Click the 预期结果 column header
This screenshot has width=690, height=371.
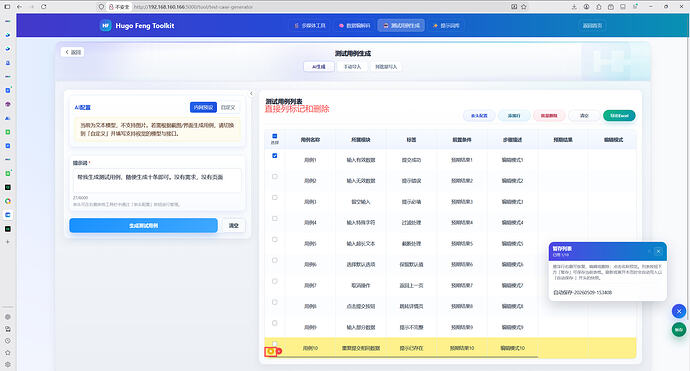(x=563, y=140)
